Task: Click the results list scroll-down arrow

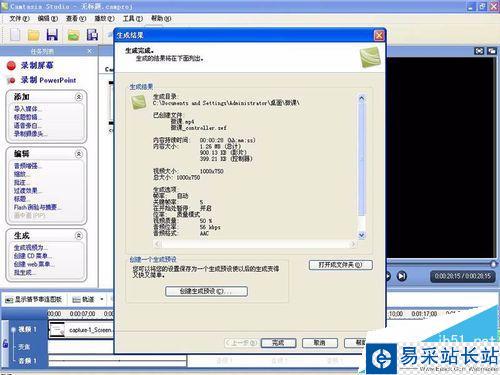Action: tap(362, 235)
